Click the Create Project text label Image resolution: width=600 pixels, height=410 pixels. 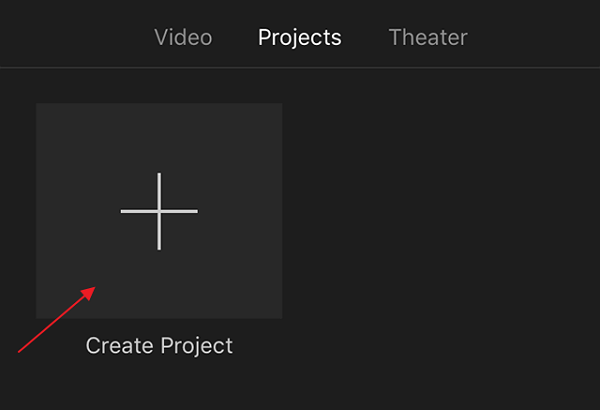pyautogui.click(x=159, y=346)
